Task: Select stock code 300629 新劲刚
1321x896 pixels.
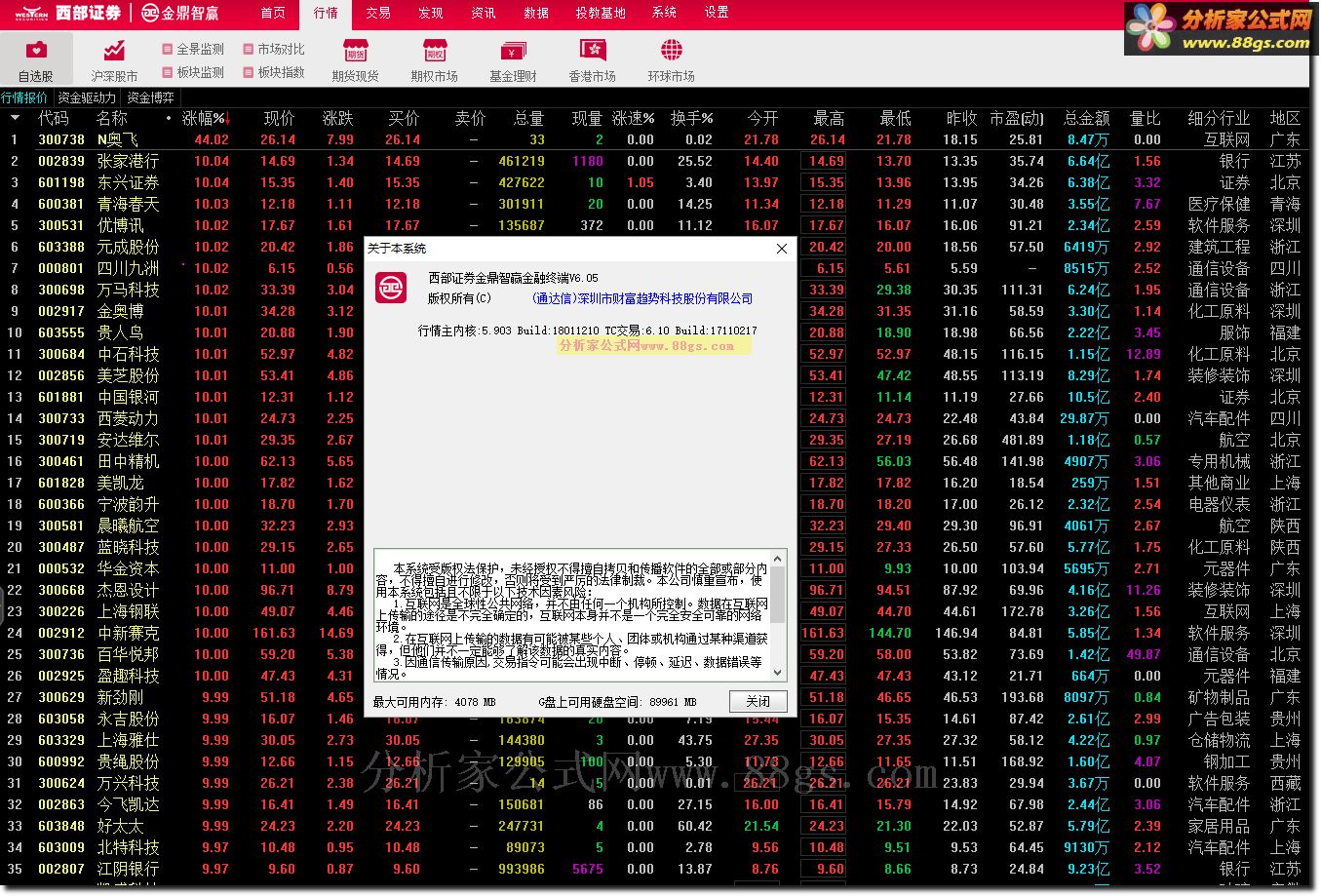Action: [x=61, y=697]
